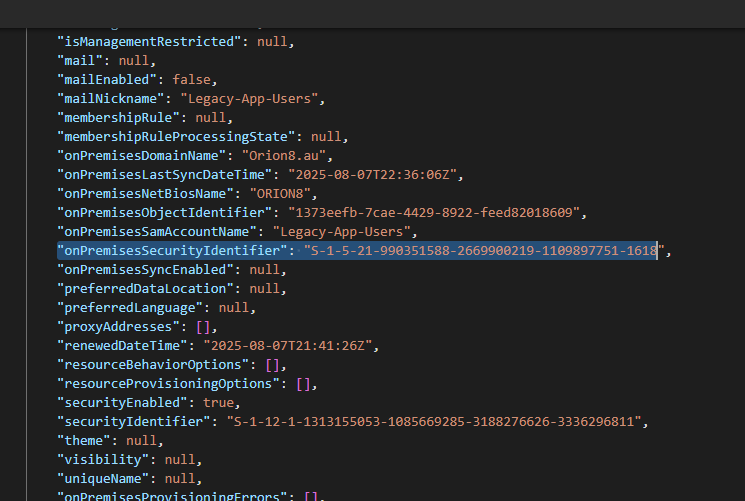Click the "isManagementRestricted" key
The image size is (745, 501).
[146, 41]
